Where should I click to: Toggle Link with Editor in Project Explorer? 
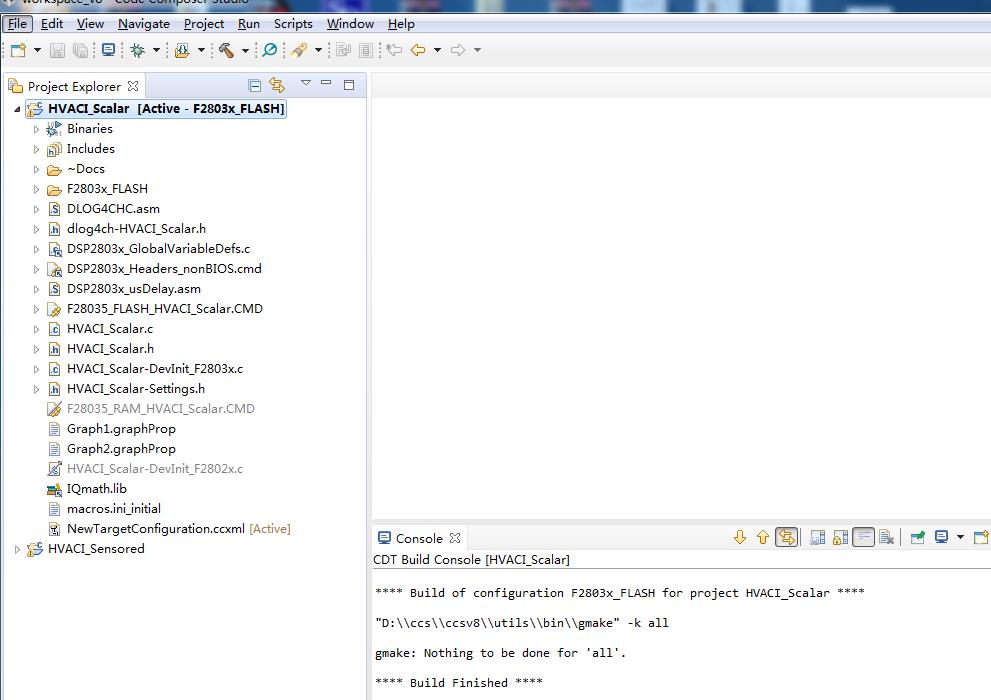276,85
